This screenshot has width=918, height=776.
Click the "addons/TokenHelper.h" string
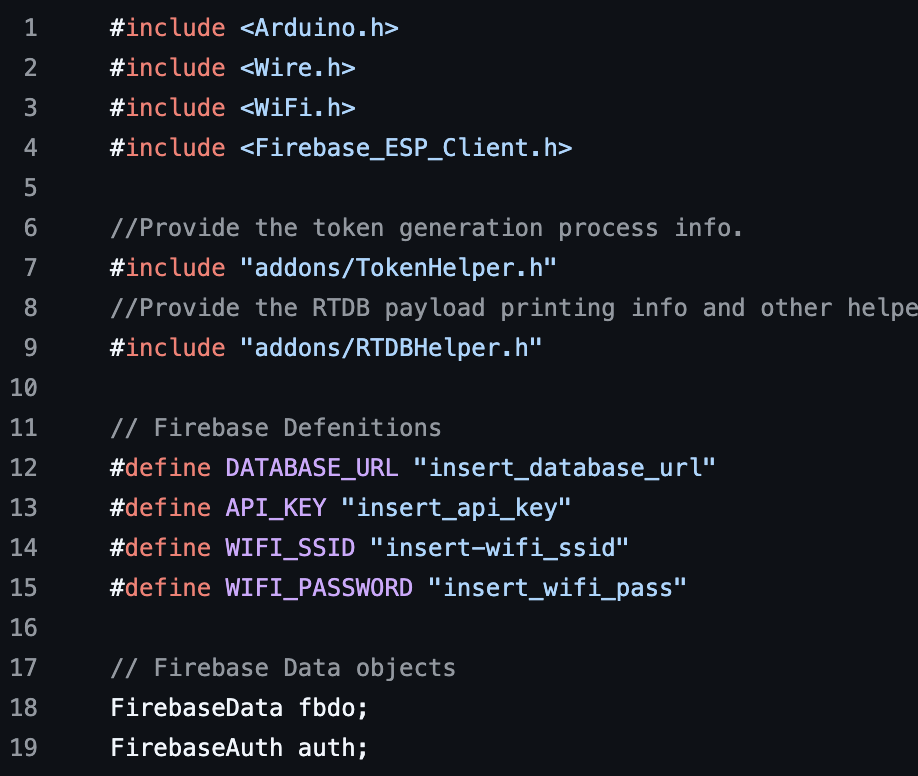(x=398, y=268)
